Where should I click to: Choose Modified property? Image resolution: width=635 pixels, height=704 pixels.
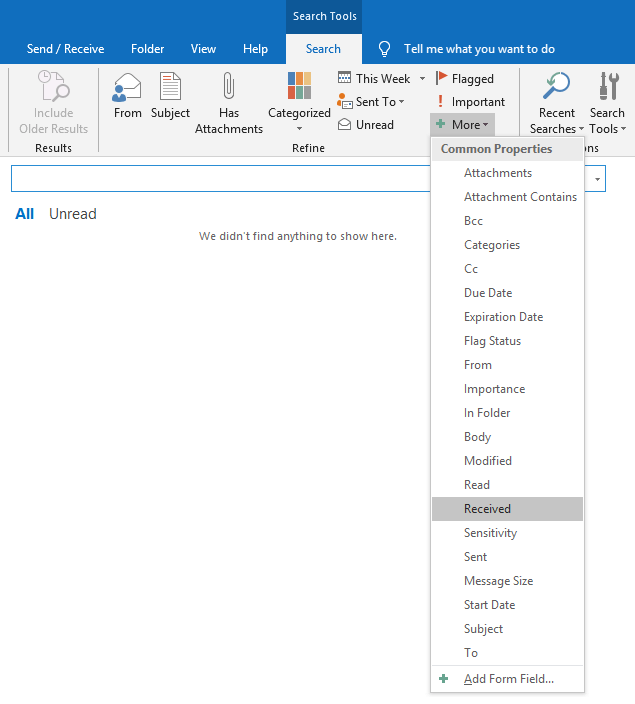pos(507,461)
